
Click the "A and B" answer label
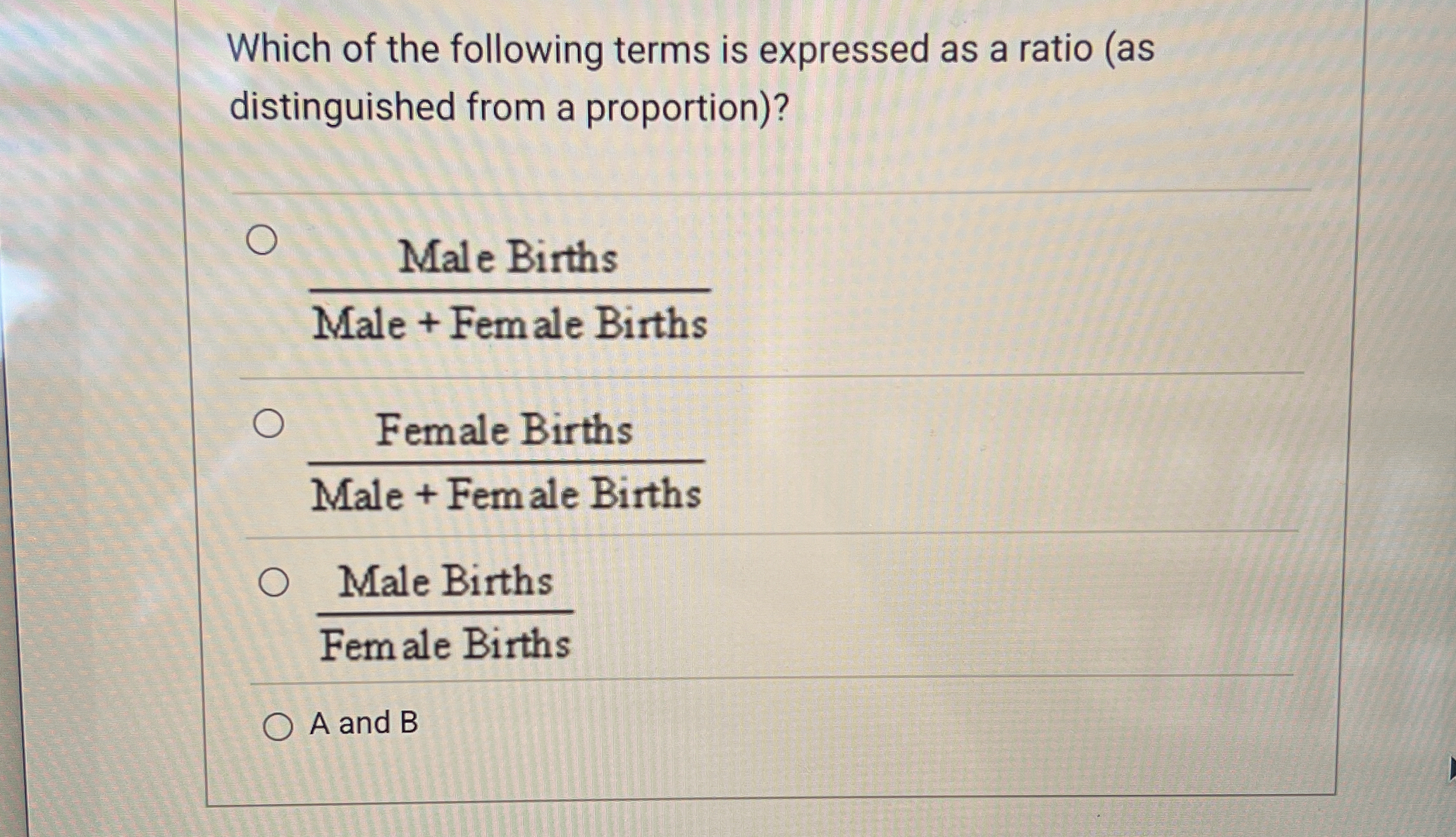point(364,723)
